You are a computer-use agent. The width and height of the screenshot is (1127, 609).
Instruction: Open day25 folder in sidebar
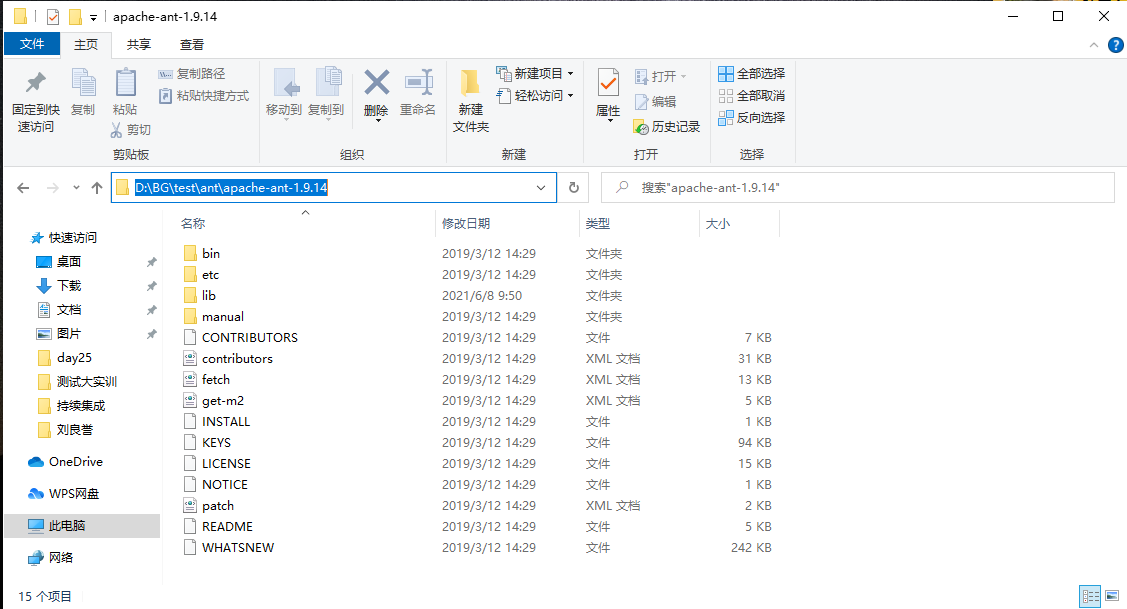point(65,358)
